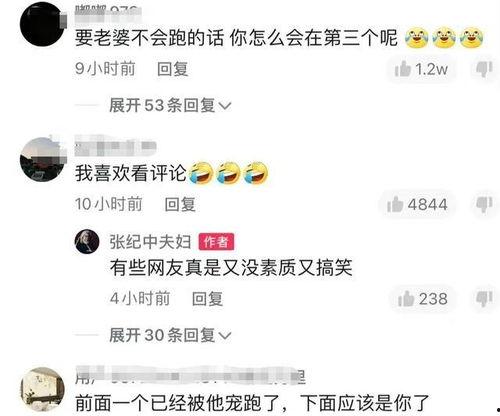Open the last commenter's avatar
This screenshot has width=500, height=416.
click(x=42, y=390)
